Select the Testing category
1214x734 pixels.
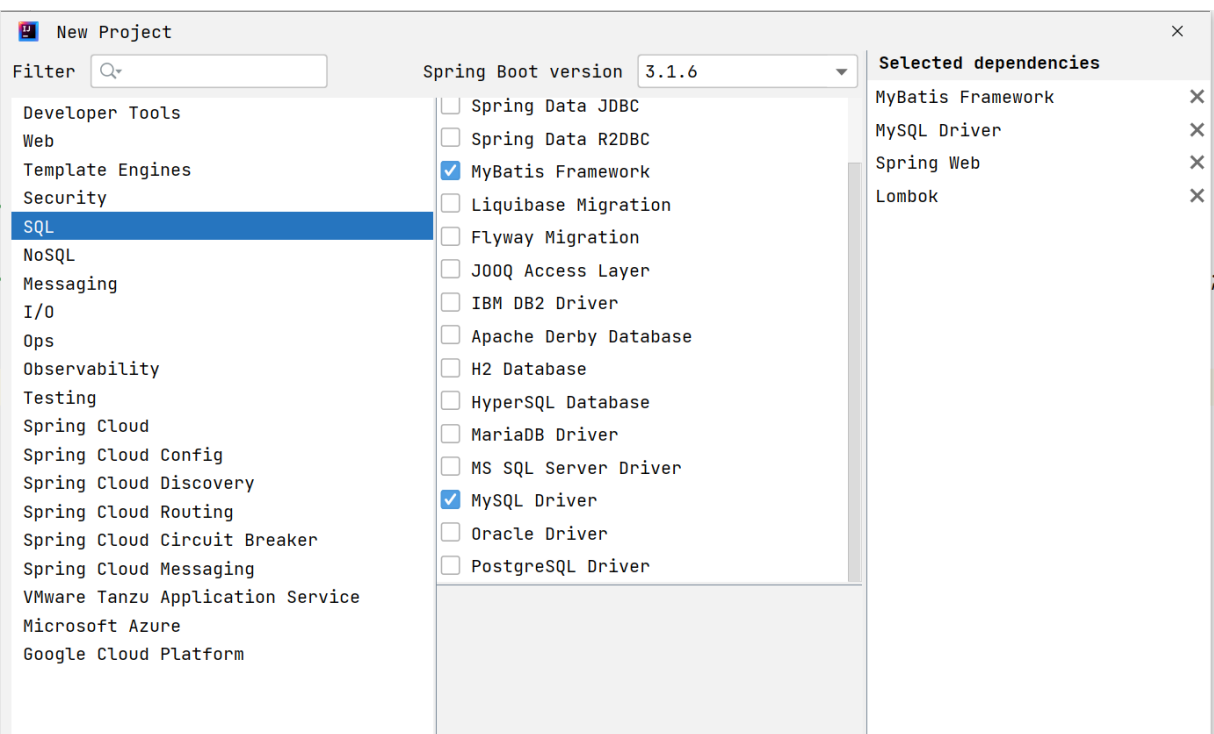222,398
